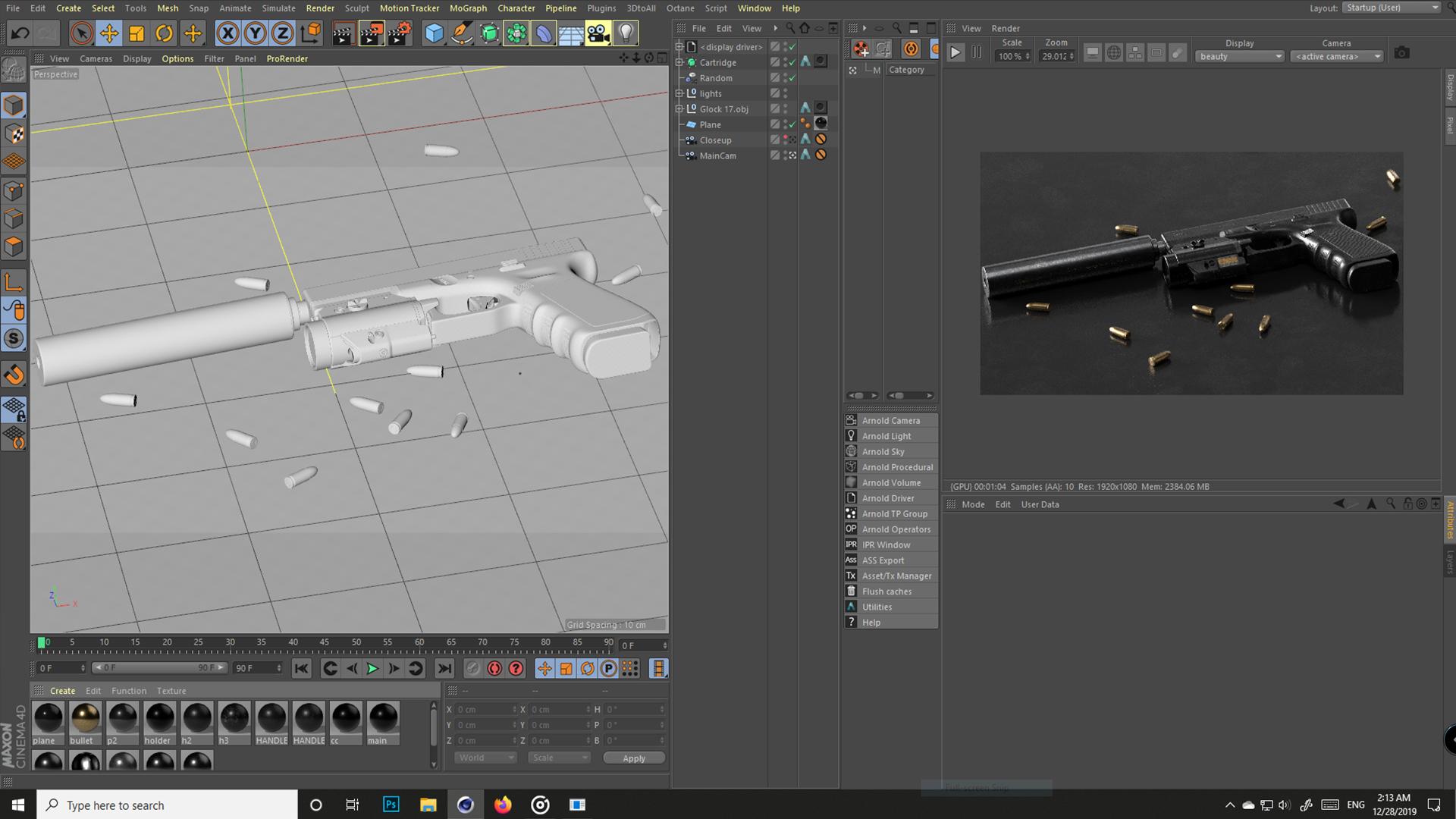
Task: Click the Make Editable icon
Action: pyautogui.click(x=14, y=71)
